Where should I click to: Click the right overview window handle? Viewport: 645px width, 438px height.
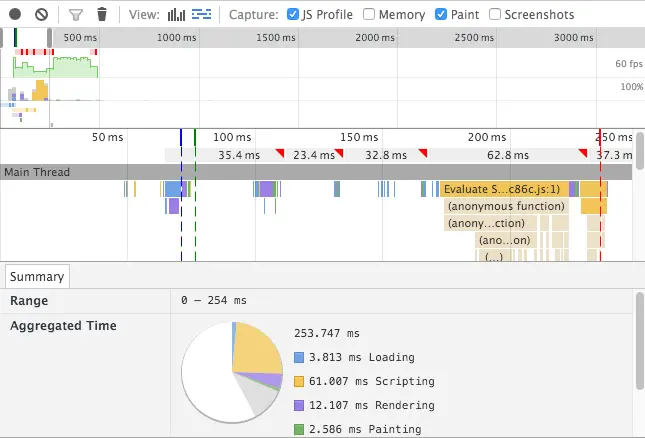coord(49,38)
